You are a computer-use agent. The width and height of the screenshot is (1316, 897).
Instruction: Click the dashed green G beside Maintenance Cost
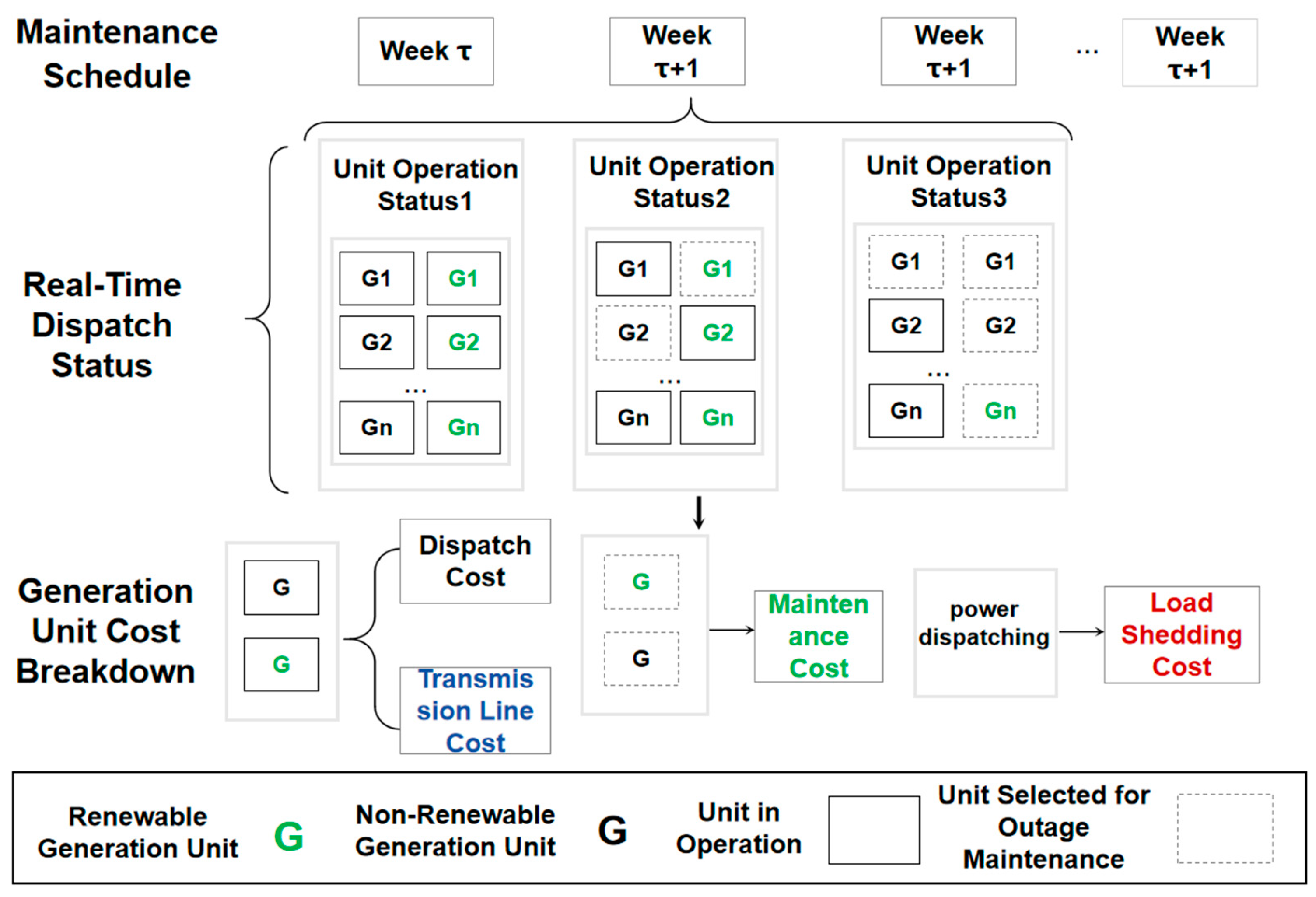tap(641, 582)
